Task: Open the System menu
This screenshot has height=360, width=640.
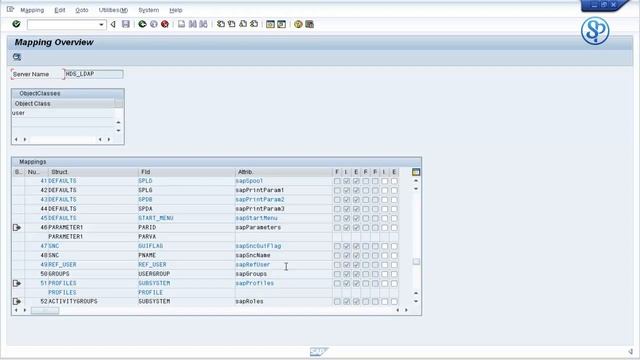Action: [149, 10]
